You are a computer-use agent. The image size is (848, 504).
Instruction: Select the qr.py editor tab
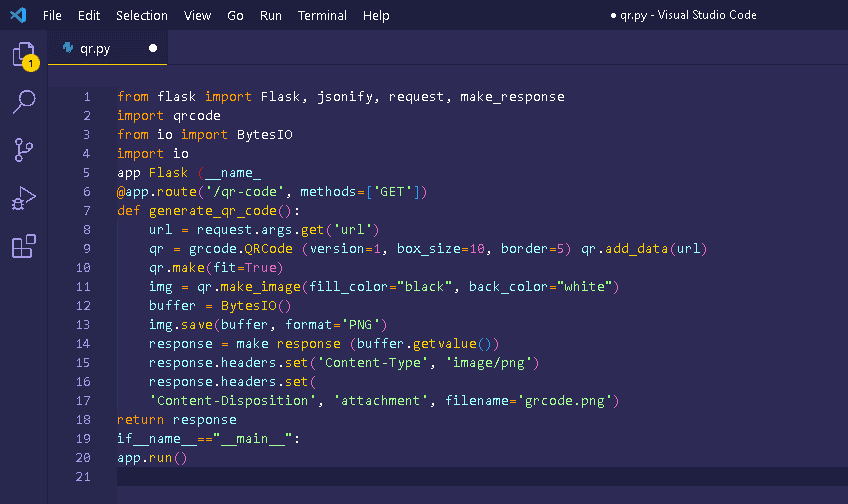[x=108, y=48]
